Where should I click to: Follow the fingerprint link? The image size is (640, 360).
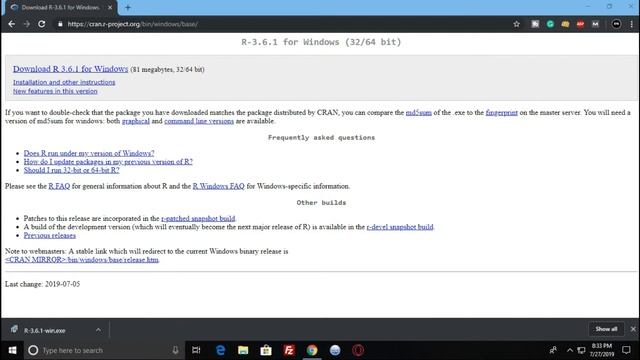coord(502,112)
